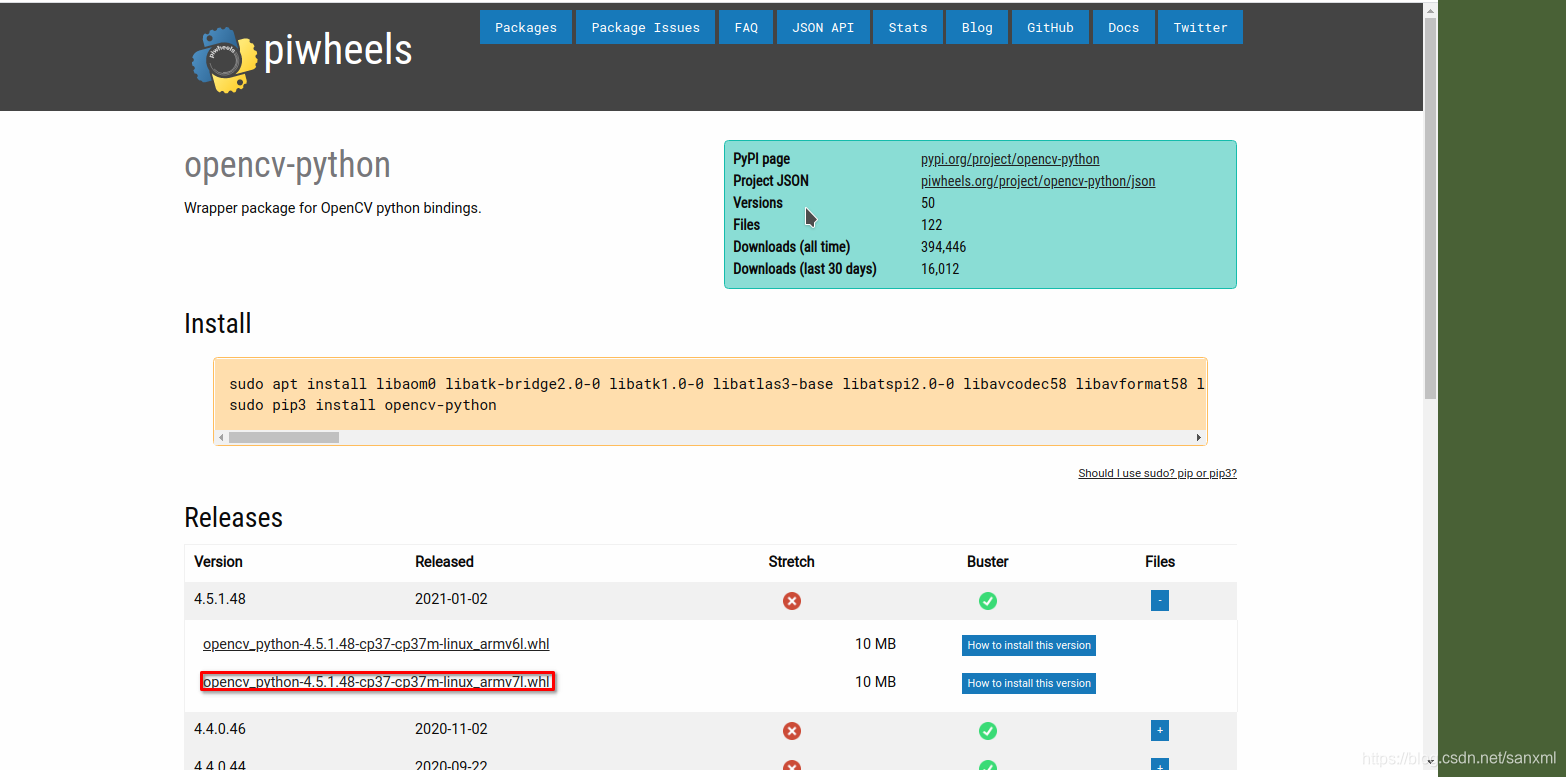The height and width of the screenshot is (777, 1566).
Task: Click the Files column header
Action: click(1160, 562)
